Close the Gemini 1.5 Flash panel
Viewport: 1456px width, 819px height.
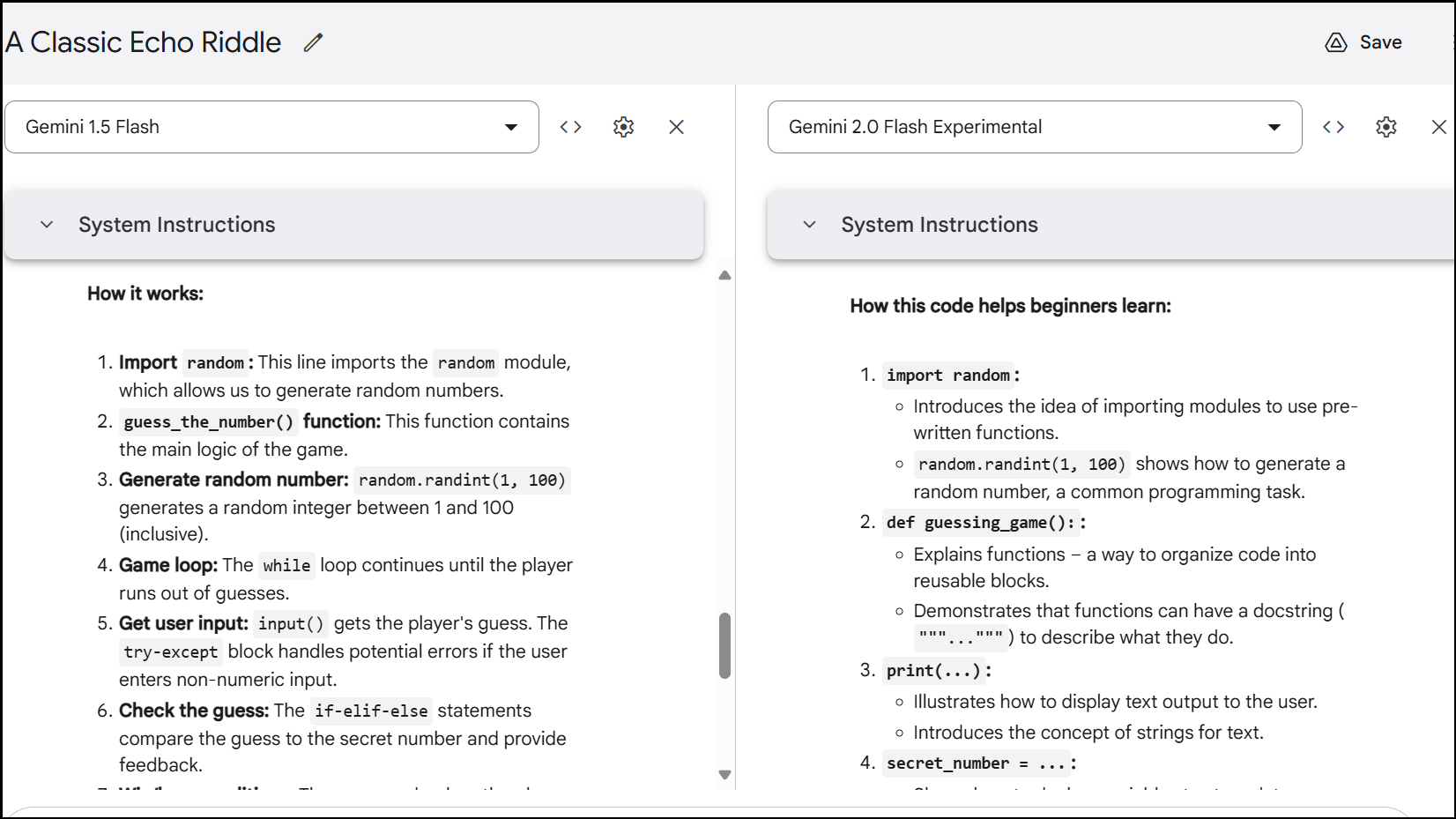point(676,127)
